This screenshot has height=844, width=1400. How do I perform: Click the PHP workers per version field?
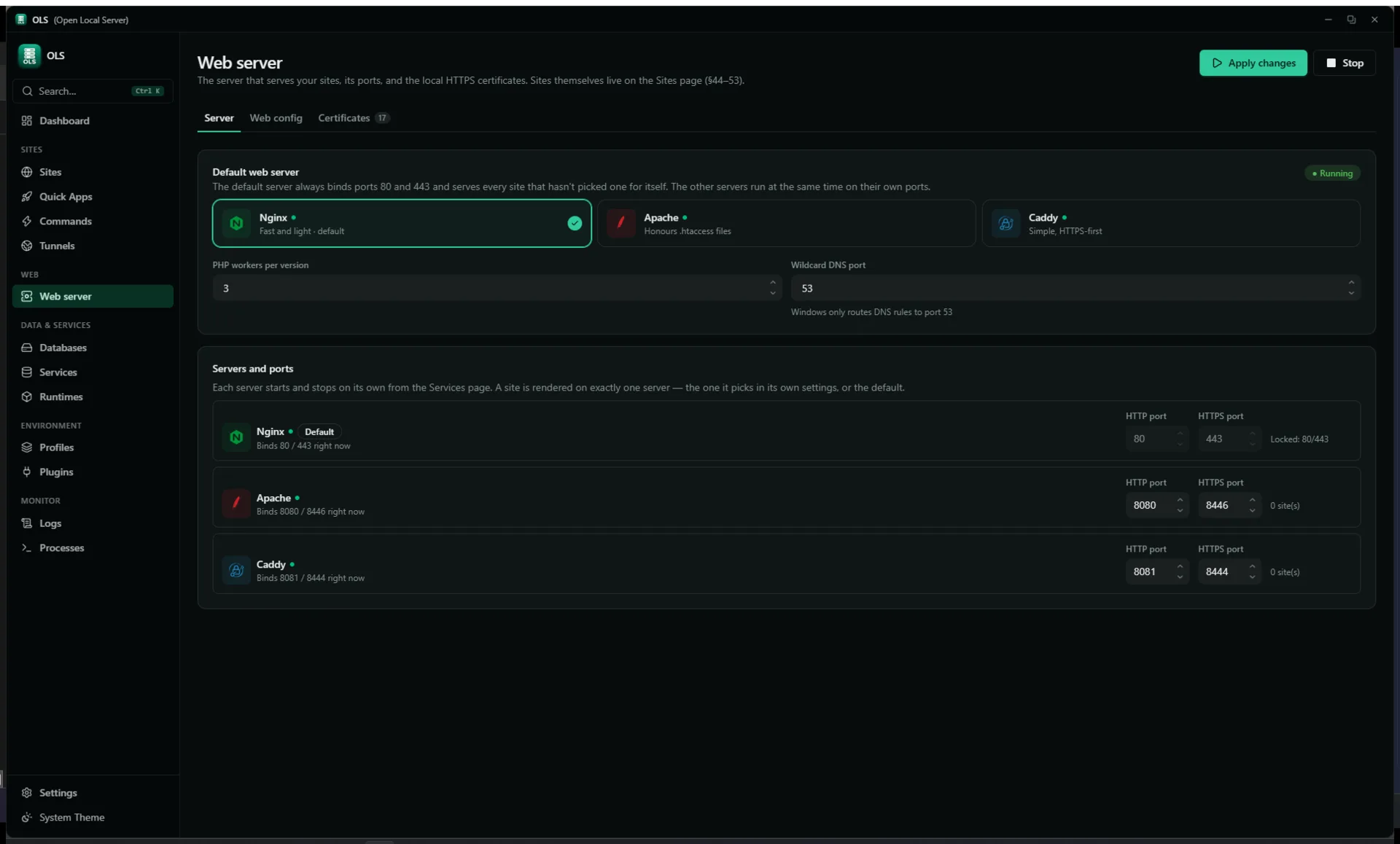(x=497, y=289)
